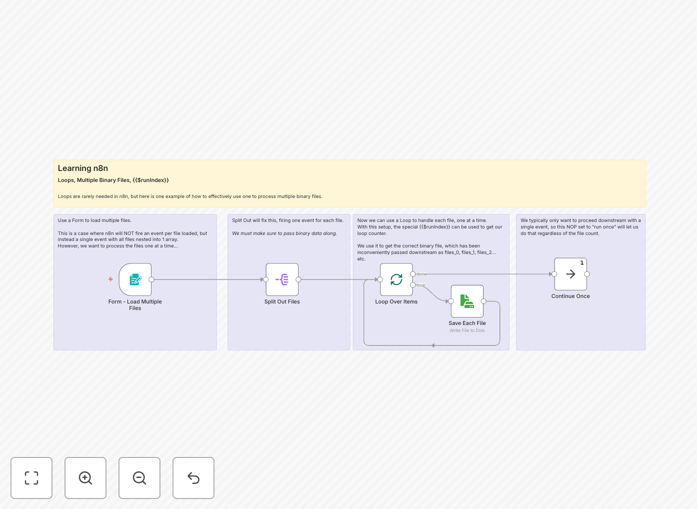This screenshot has height=509, width=697.
Task: Select the Continue Once node
Action: tap(570, 274)
